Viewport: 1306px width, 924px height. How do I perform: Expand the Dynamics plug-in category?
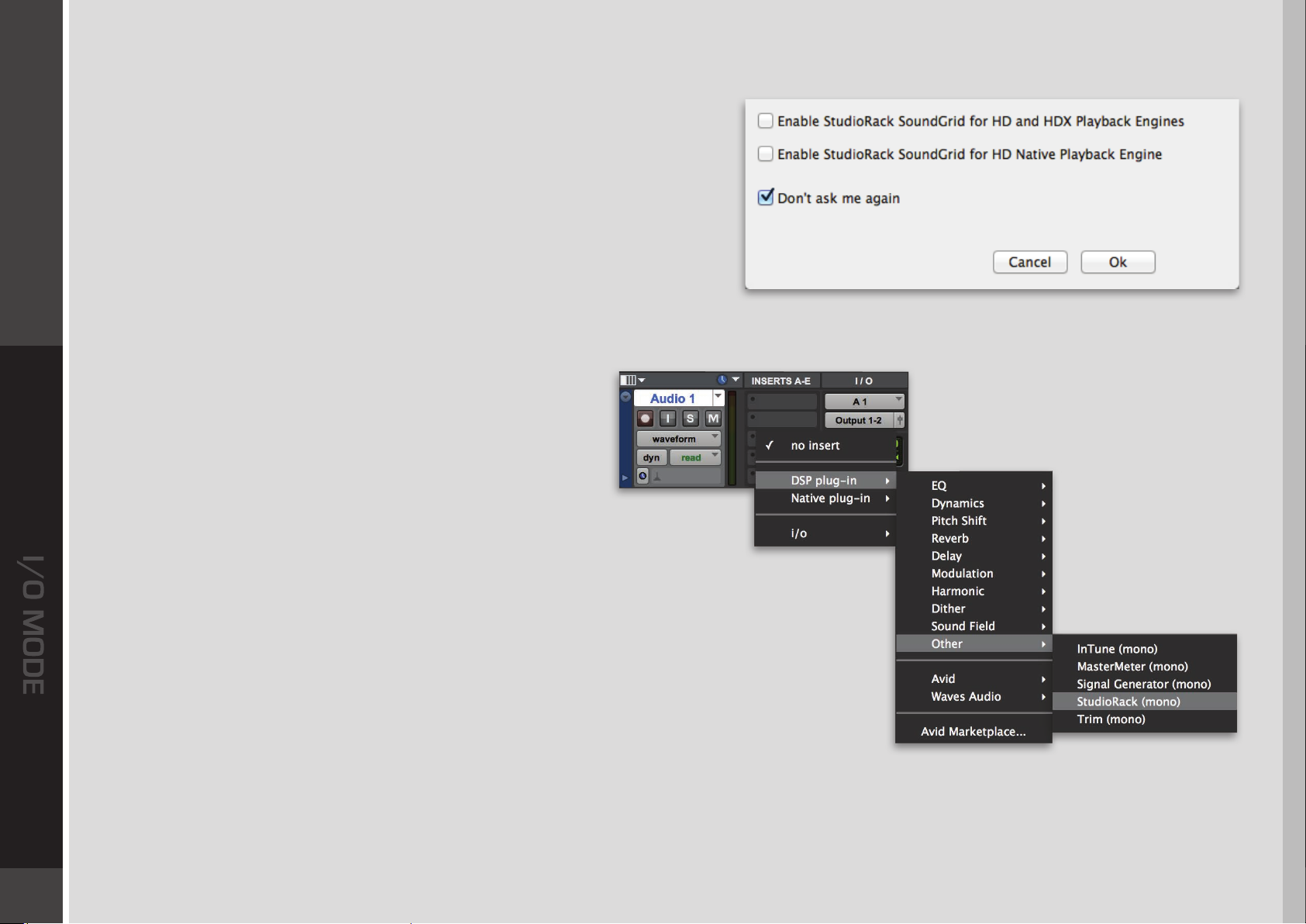click(x=974, y=503)
